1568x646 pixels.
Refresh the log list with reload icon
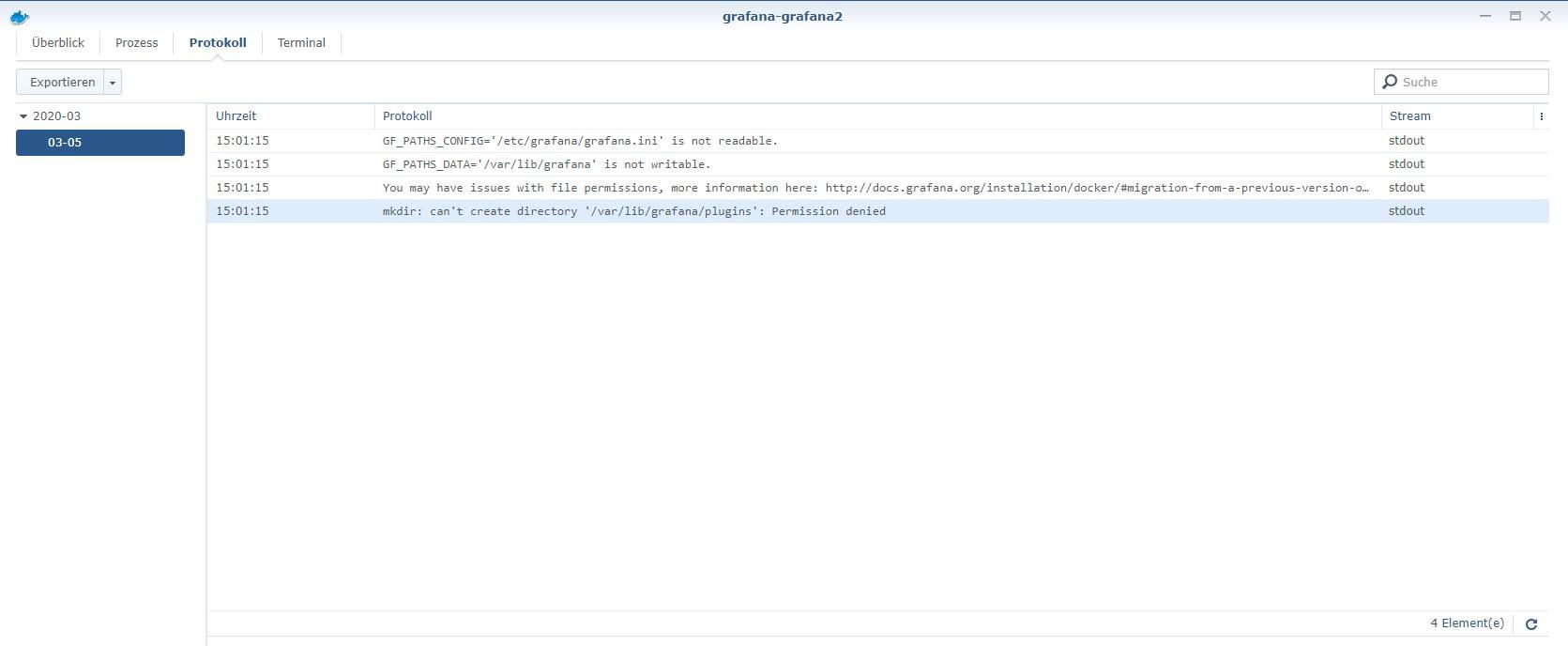click(x=1531, y=623)
